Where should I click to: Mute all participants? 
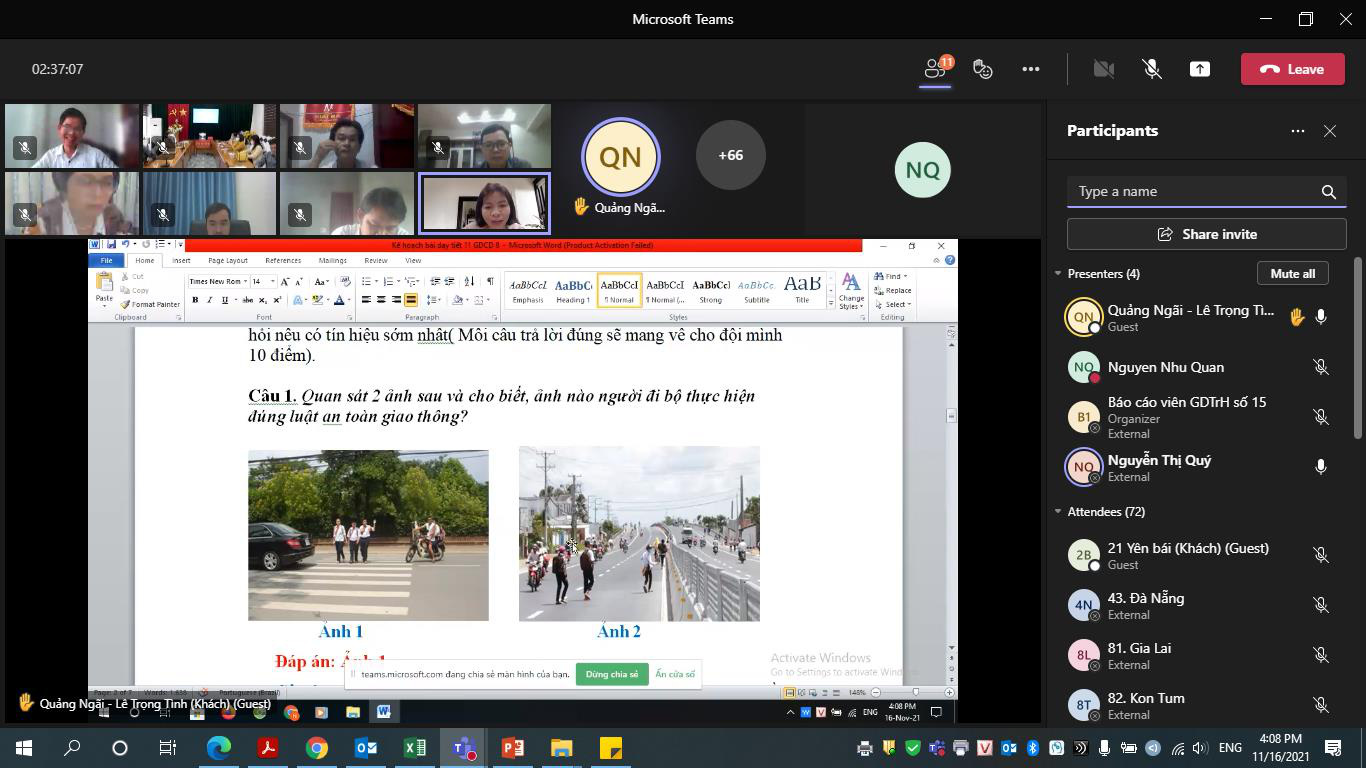1292,273
